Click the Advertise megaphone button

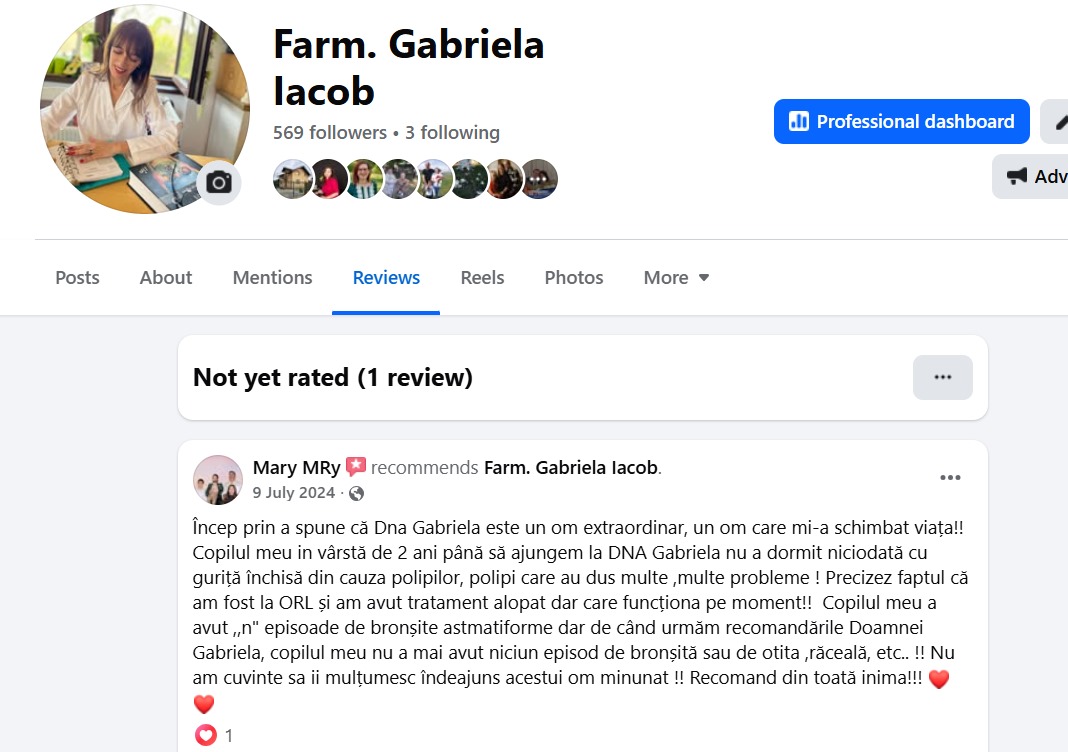[x=1031, y=176]
